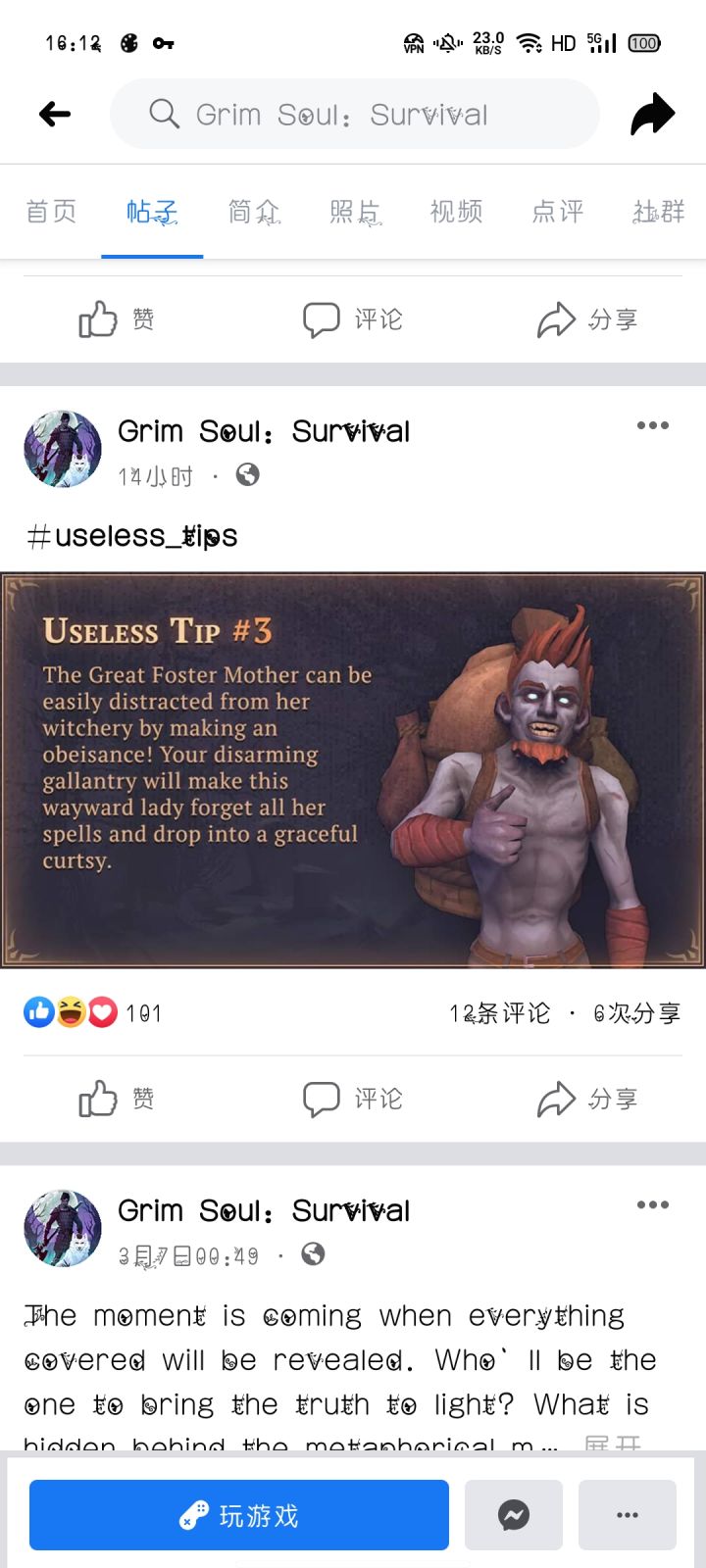This screenshot has width=706, height=1568.
Task: Open the #useless_tips hashtag link
Action: point(132,536)
